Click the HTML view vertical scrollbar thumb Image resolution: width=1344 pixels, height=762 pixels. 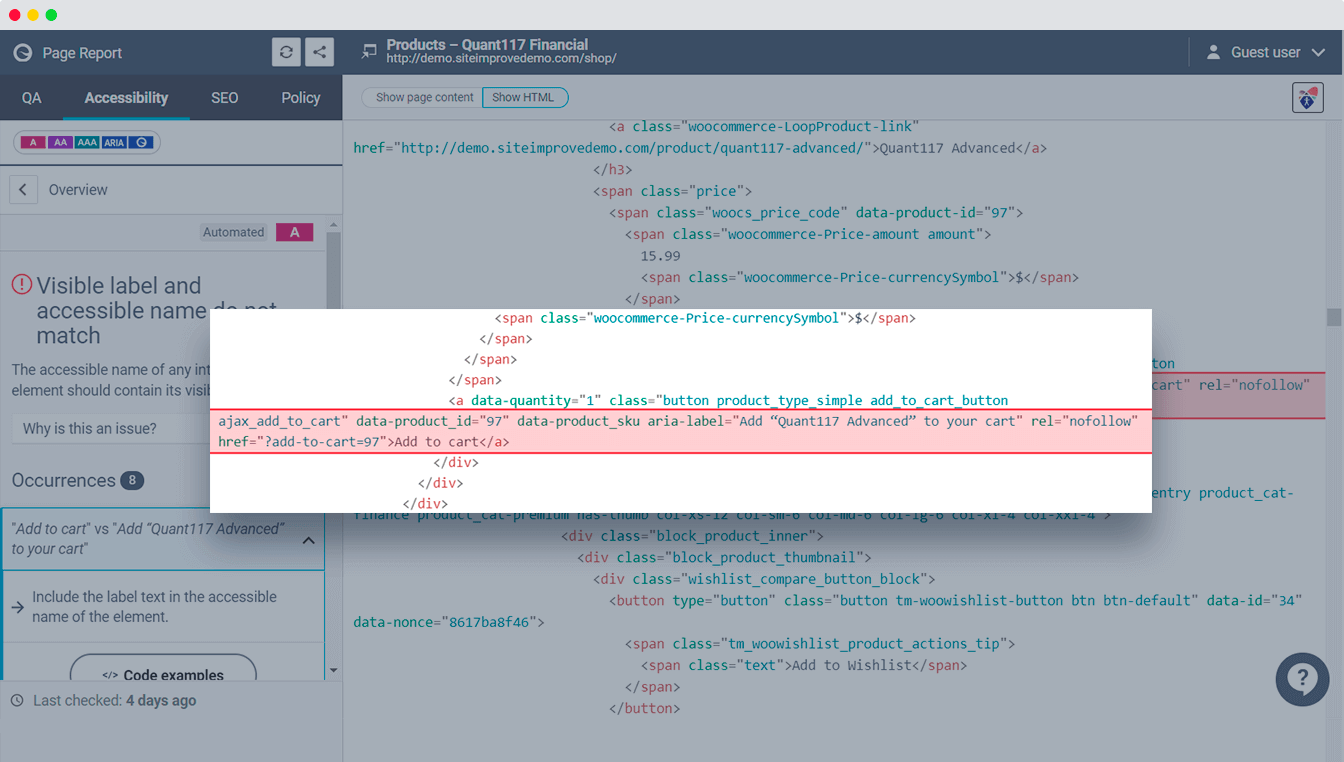tap(1334, 317)
